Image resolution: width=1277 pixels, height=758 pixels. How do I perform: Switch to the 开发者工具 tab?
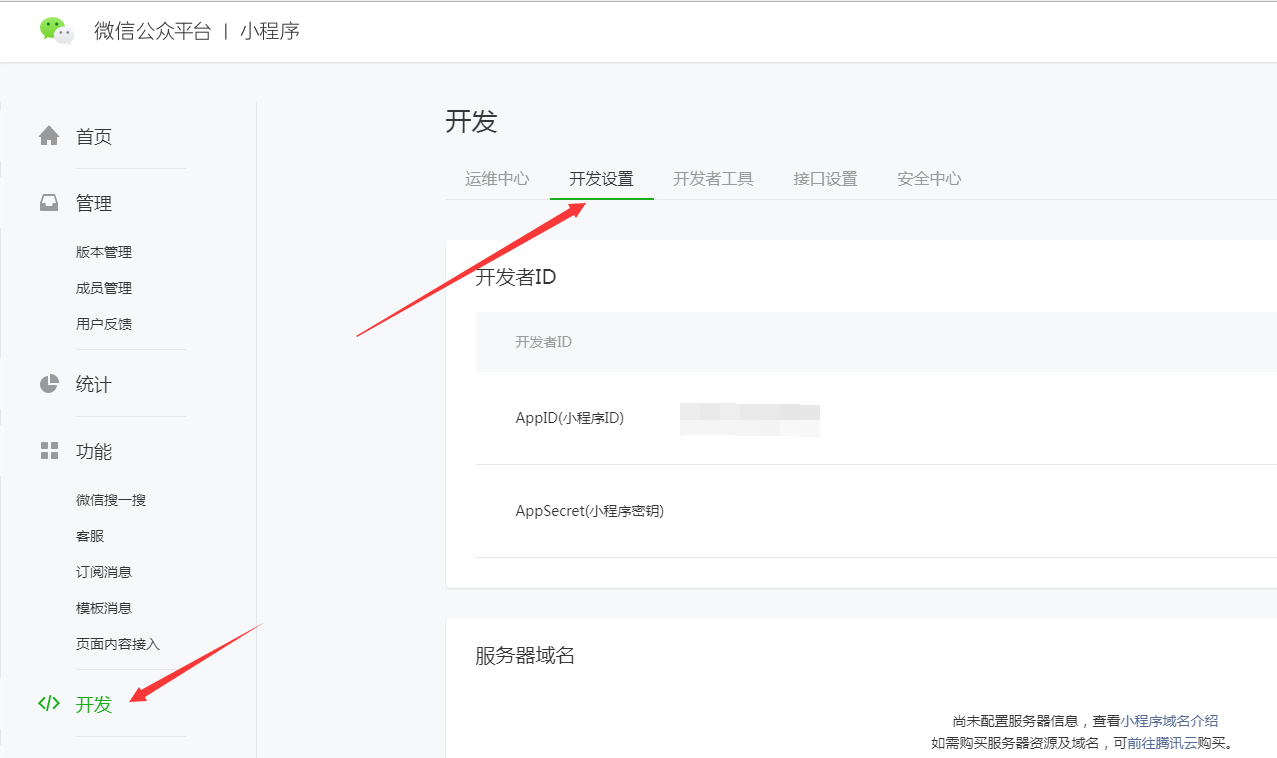pos(713,179)
